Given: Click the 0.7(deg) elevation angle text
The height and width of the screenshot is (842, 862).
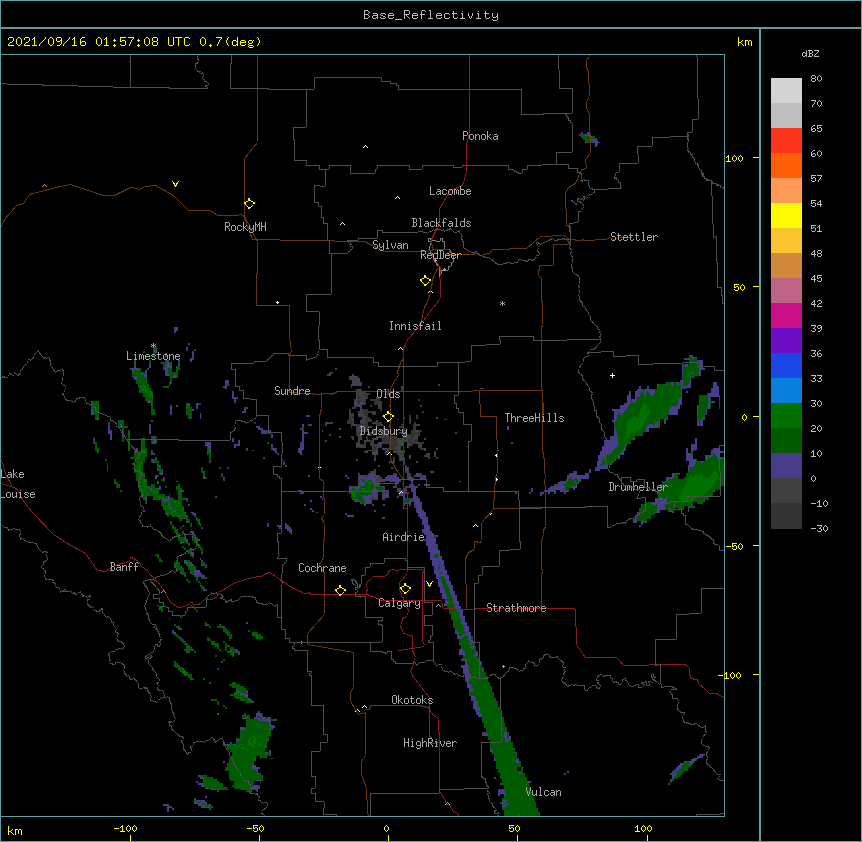Looking at the screenshot, I should [230, 42].
